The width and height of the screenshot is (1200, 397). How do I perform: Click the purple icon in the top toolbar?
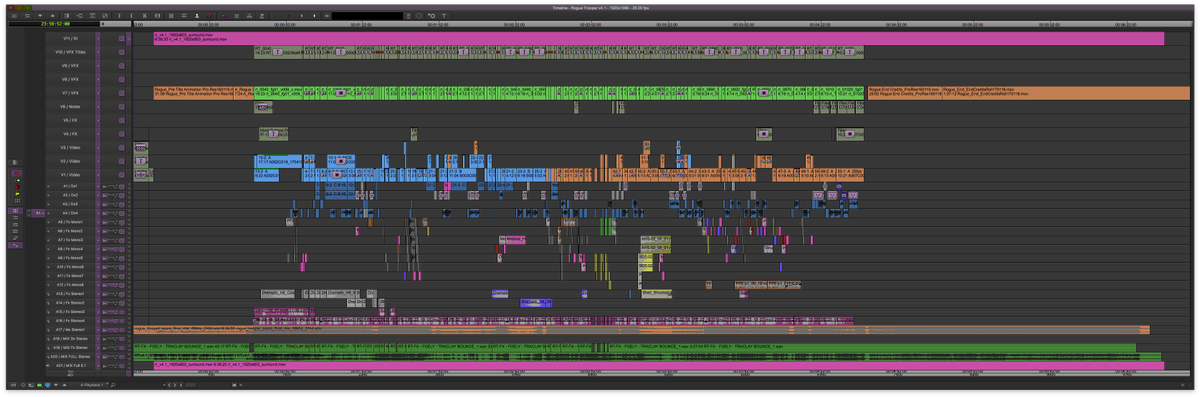223,15
